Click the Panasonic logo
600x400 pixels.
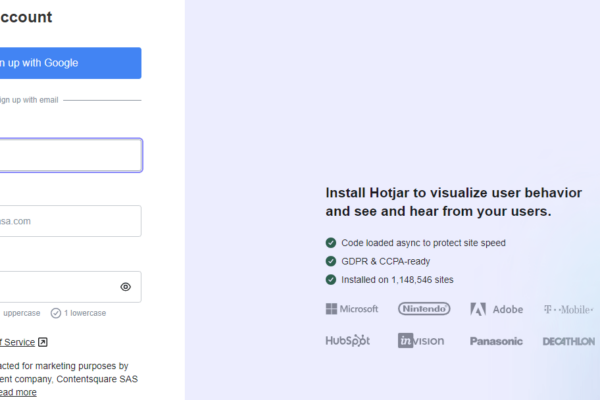pyautogui.click(x=496, y=341)
